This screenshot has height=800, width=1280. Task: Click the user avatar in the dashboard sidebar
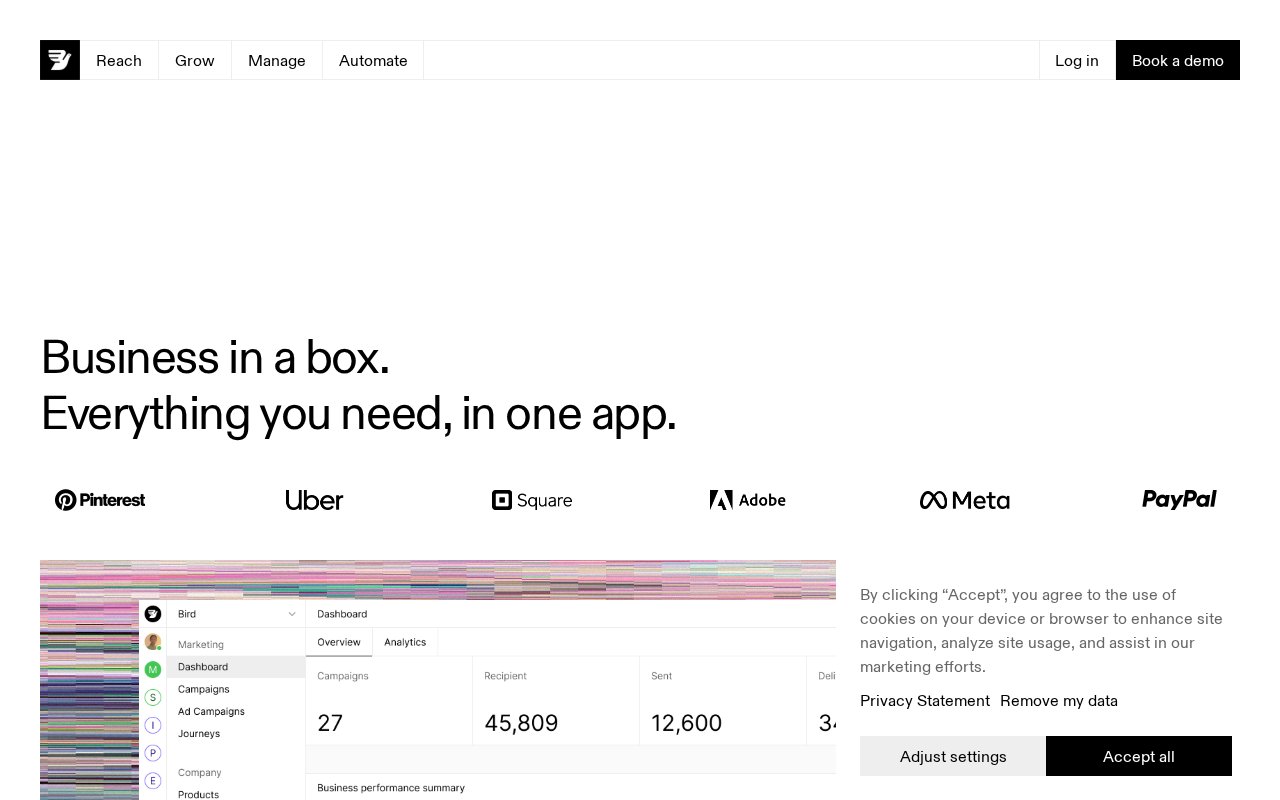[x=153, y=642]
